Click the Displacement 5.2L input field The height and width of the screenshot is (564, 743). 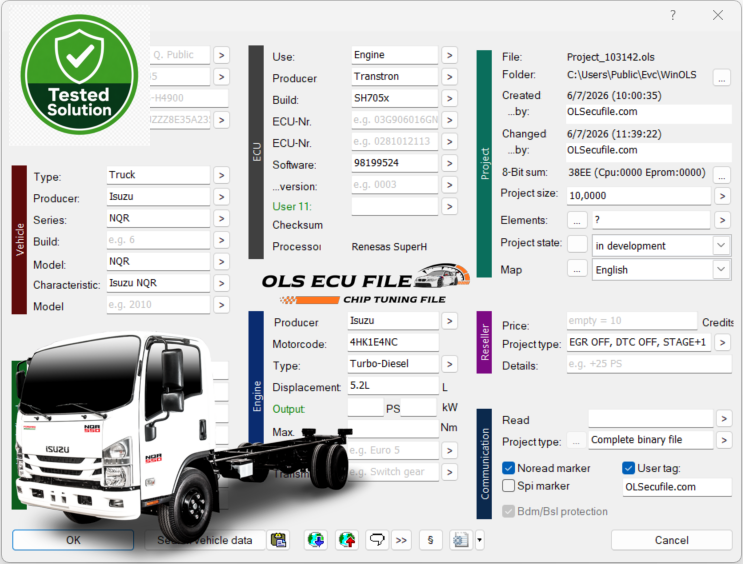pyautogui.click(x=393, y=385)
